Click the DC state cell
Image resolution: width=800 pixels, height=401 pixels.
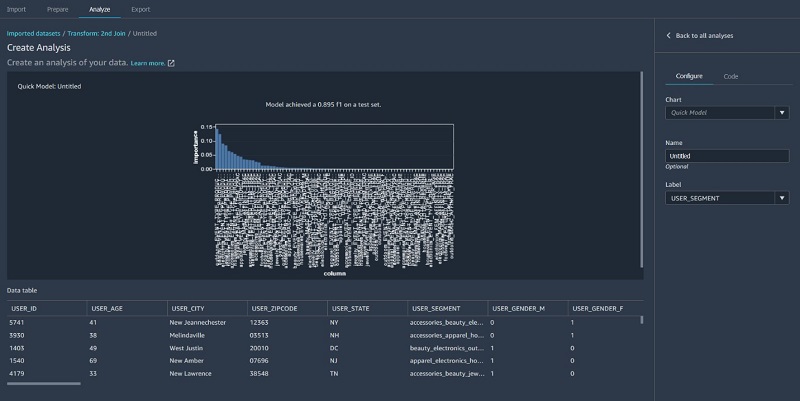point(334,348)
